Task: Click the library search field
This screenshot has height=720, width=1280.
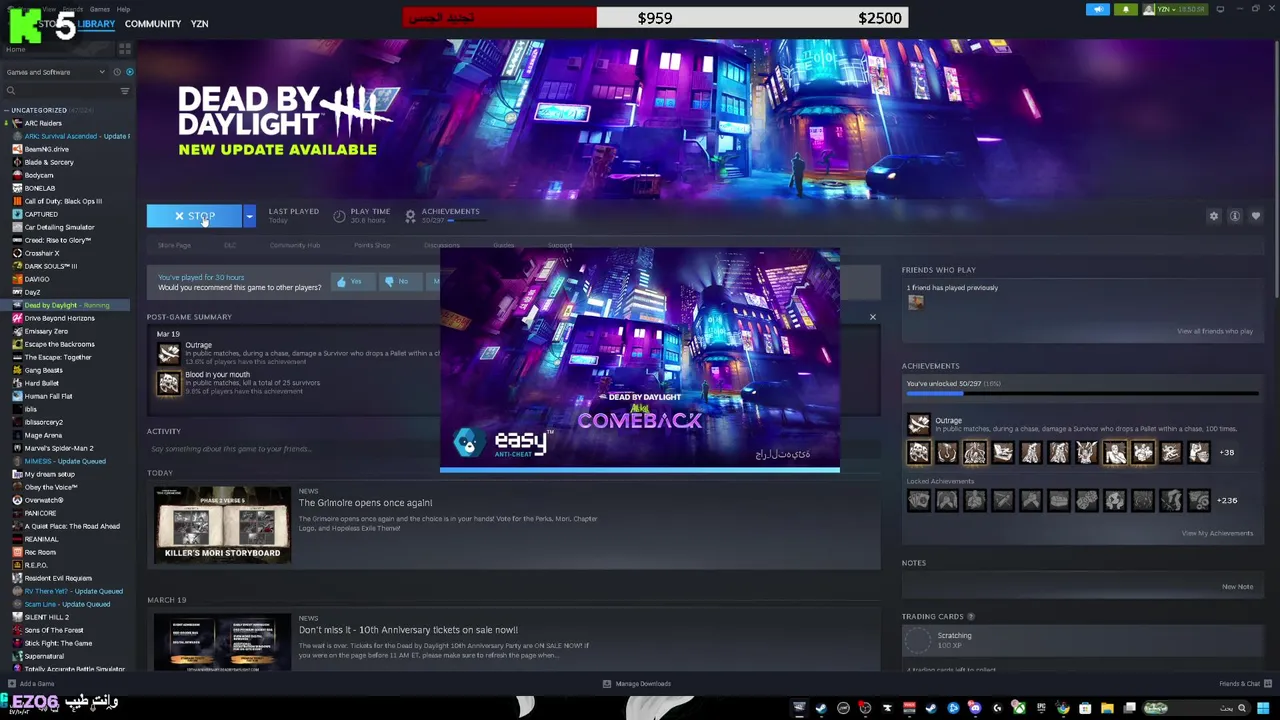Action: (60, 91)
